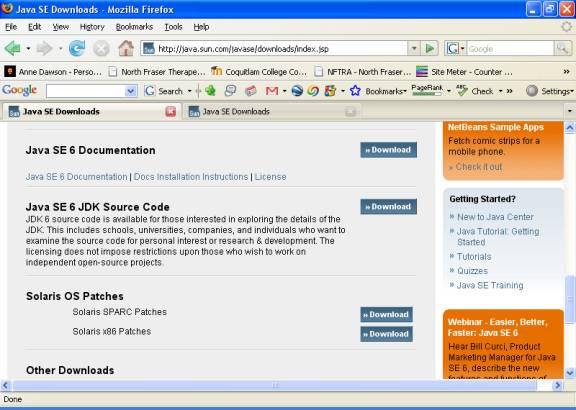Open the Gmail icon in Google toolbar
Screen dimensions: 576x410
point(272,91)
